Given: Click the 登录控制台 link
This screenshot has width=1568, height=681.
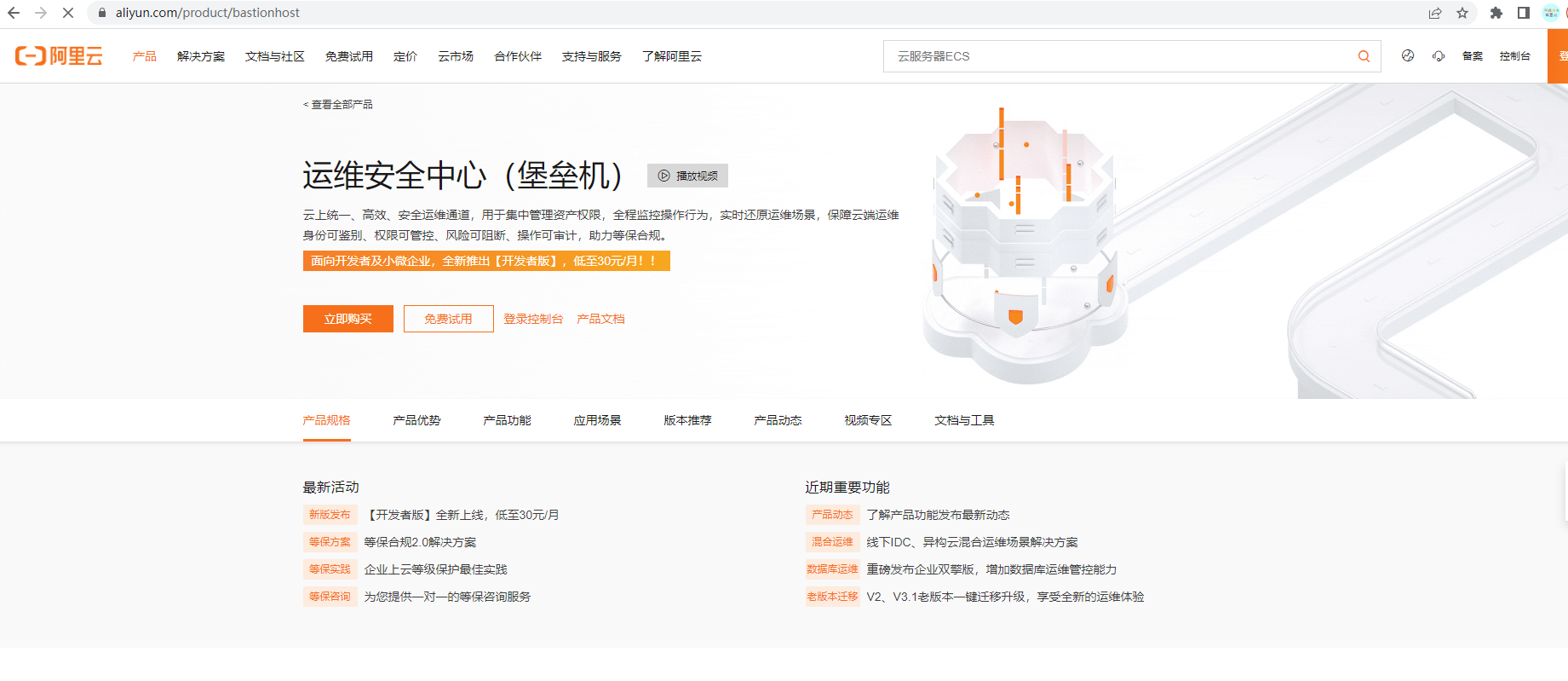Looking at the screenshot, I should 533,319.
